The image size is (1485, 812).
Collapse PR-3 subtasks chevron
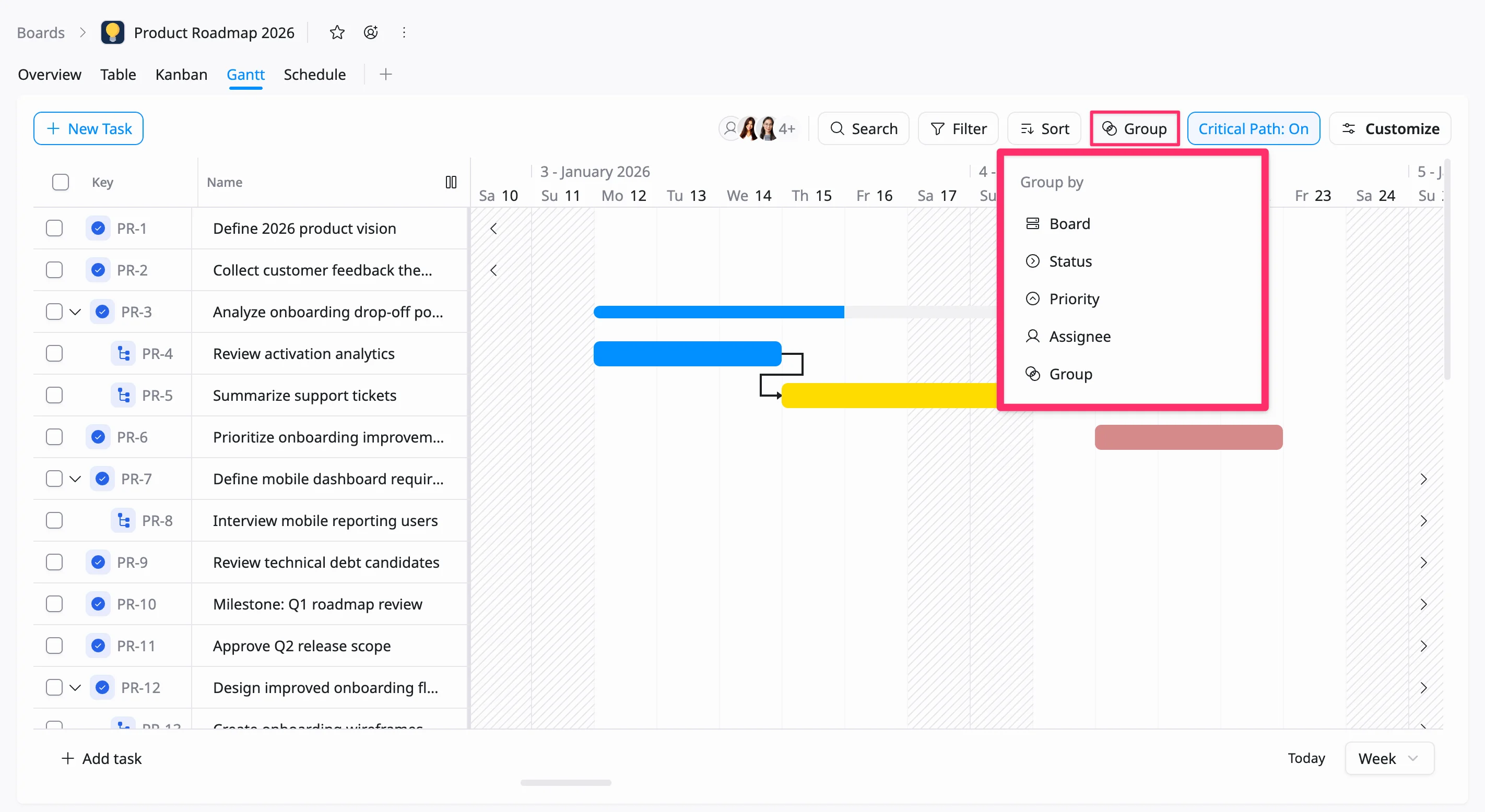click(75, 312)
